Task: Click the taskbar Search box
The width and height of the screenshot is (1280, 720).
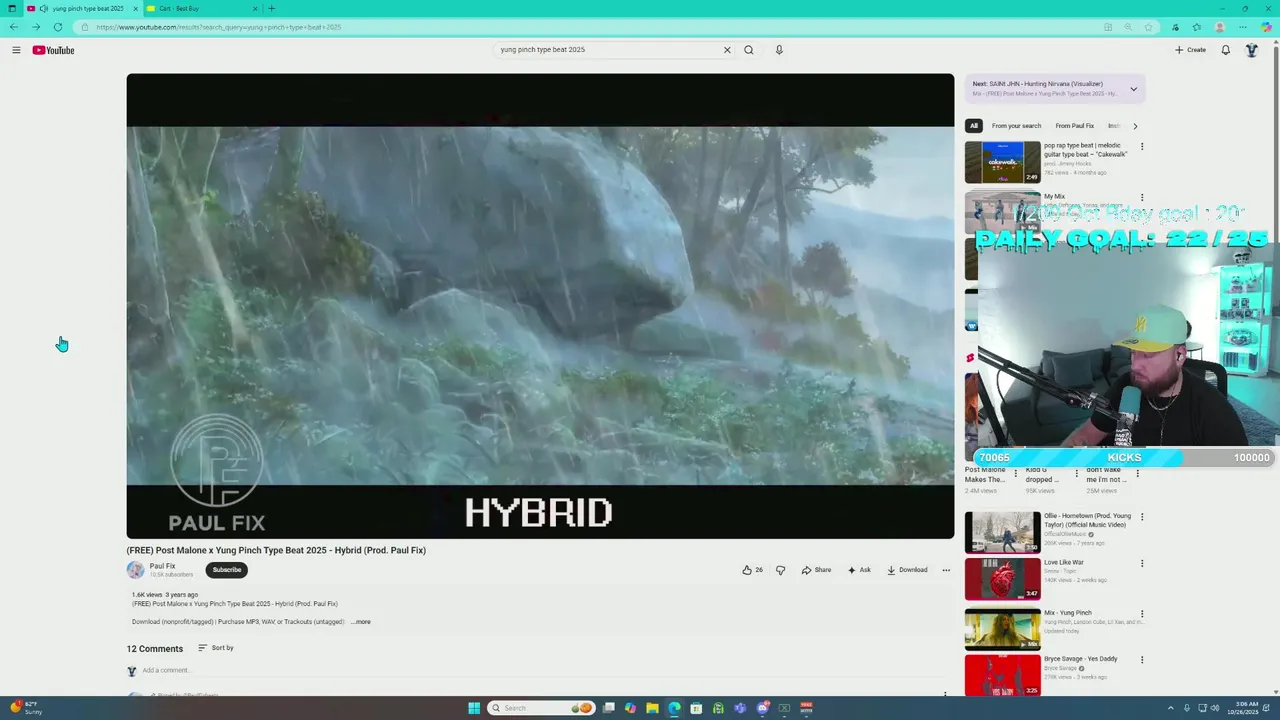Action: click(x=540, y=708)
